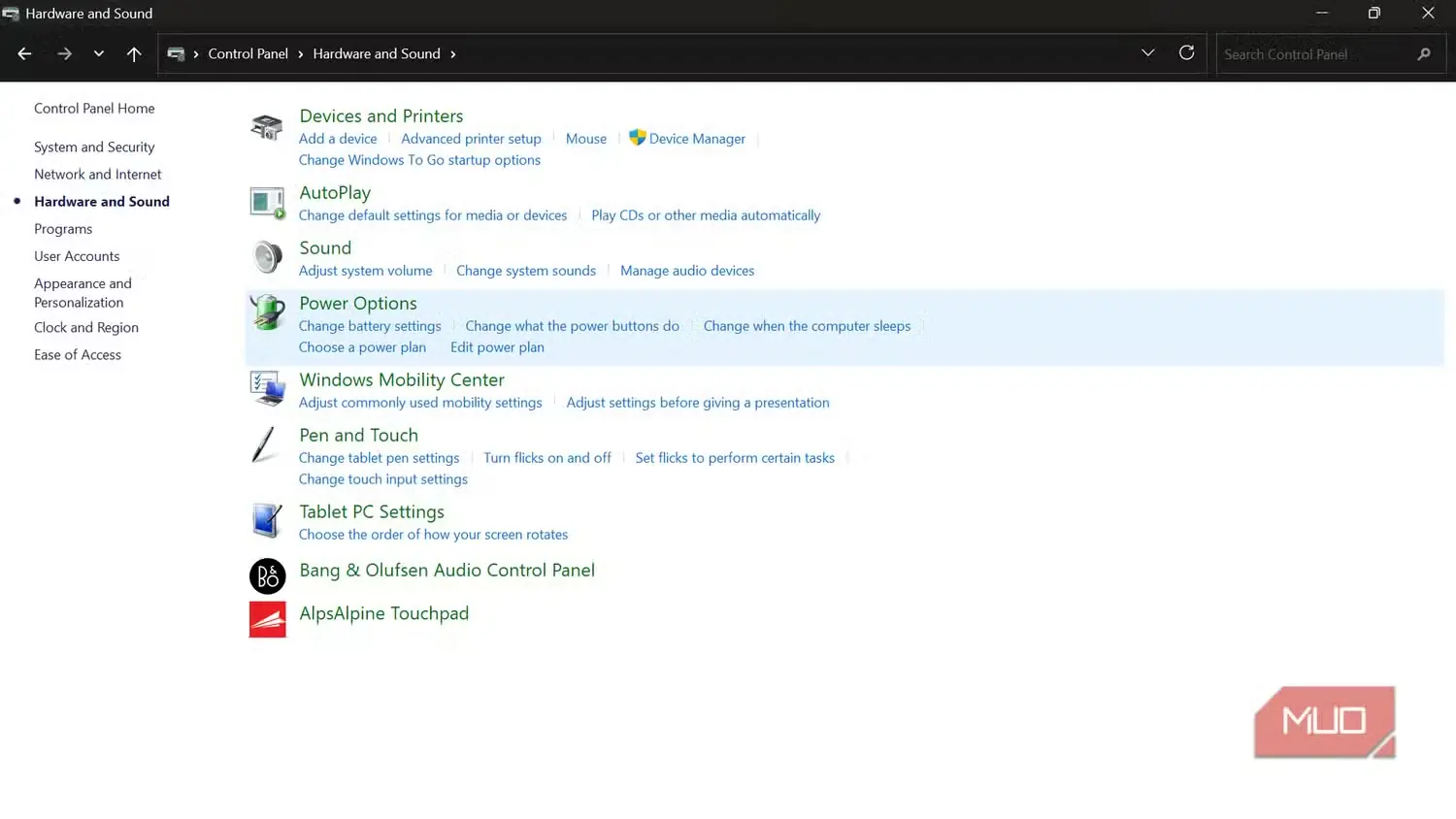Open the Devices and Printers heading
The image size is (1456, 819).
coord(381,116)
